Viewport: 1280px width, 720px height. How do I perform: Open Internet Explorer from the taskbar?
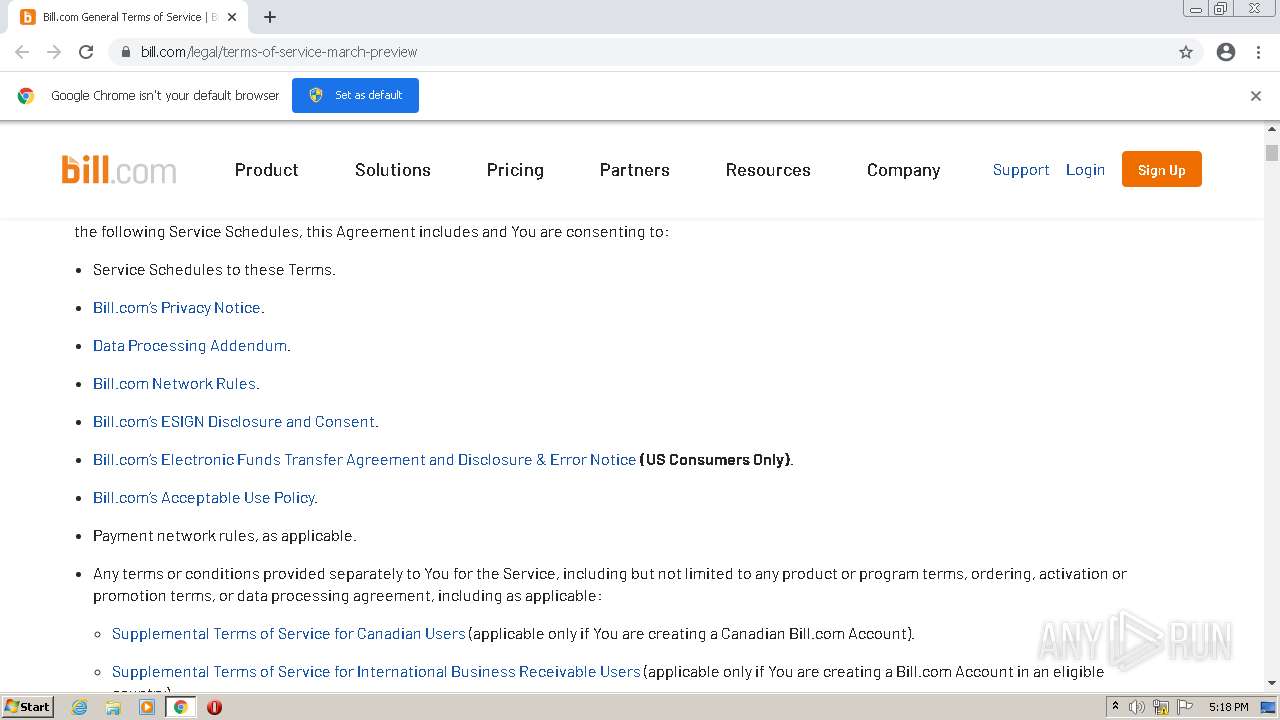[x=80, y=707]
